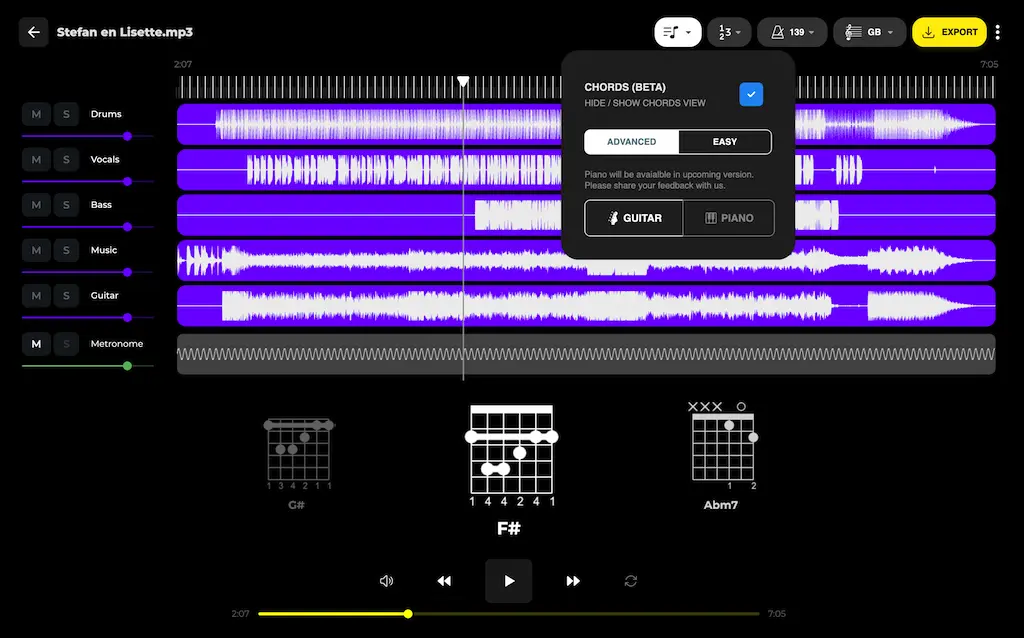This screenshot has width=1024, height=638.
Task: Switch to the Easy chords tab
Action: point(724,142)
